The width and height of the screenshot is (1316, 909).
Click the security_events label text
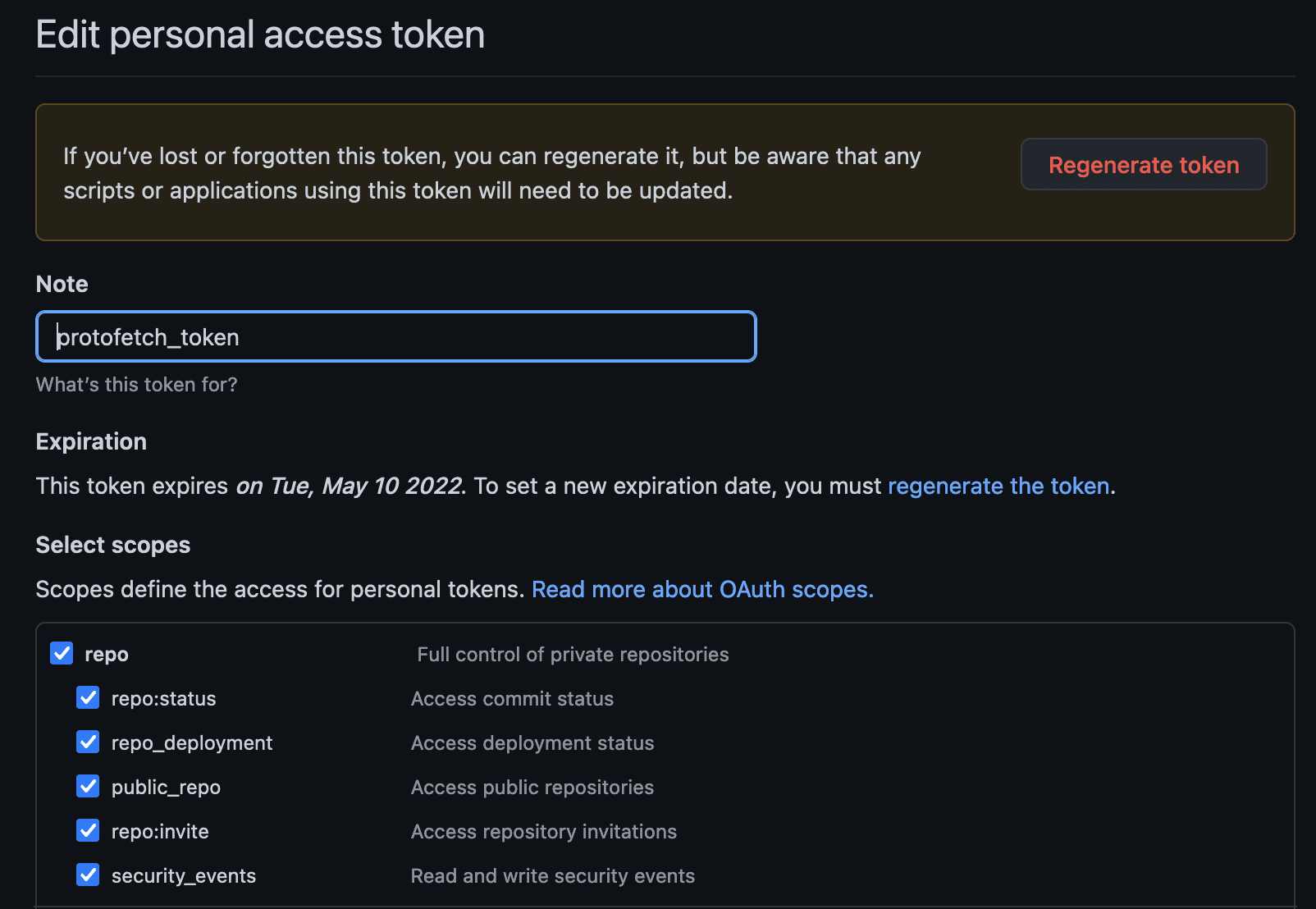click(x=184, y=875)
